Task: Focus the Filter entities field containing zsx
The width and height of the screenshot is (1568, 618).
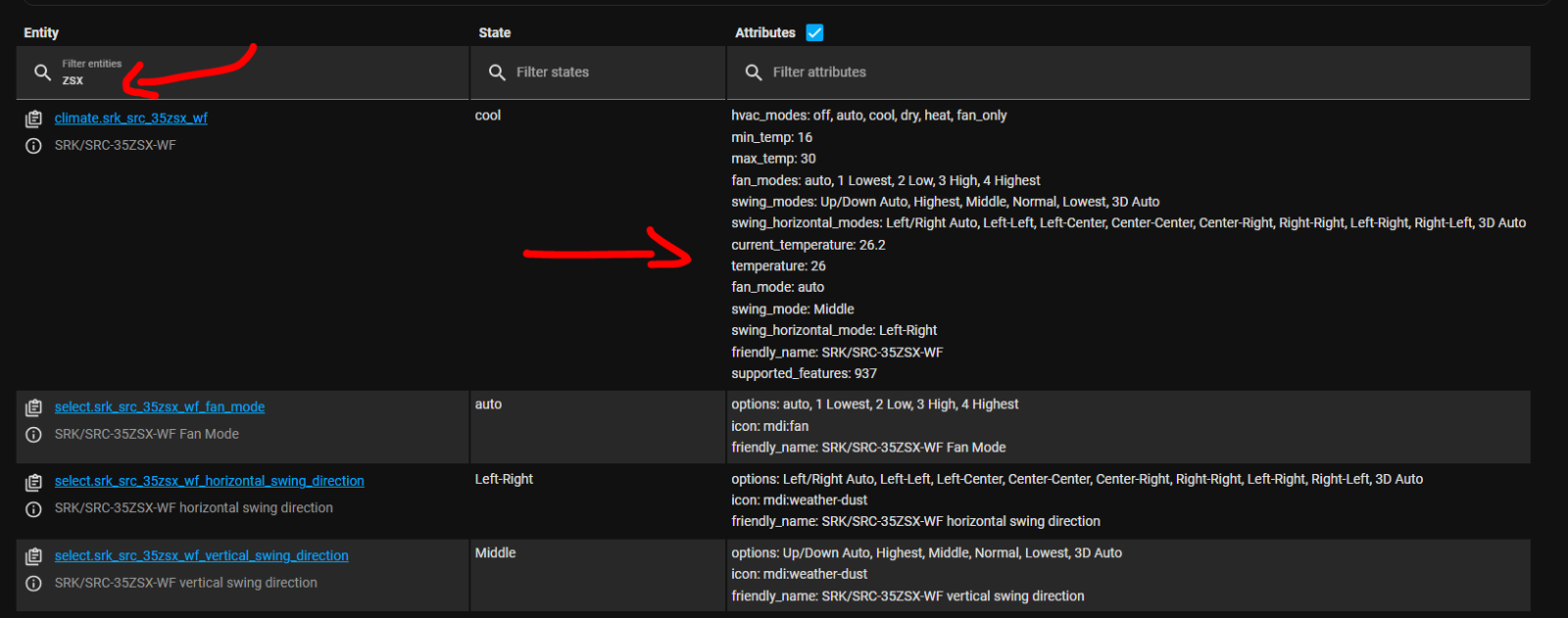Action: (243, 72)
